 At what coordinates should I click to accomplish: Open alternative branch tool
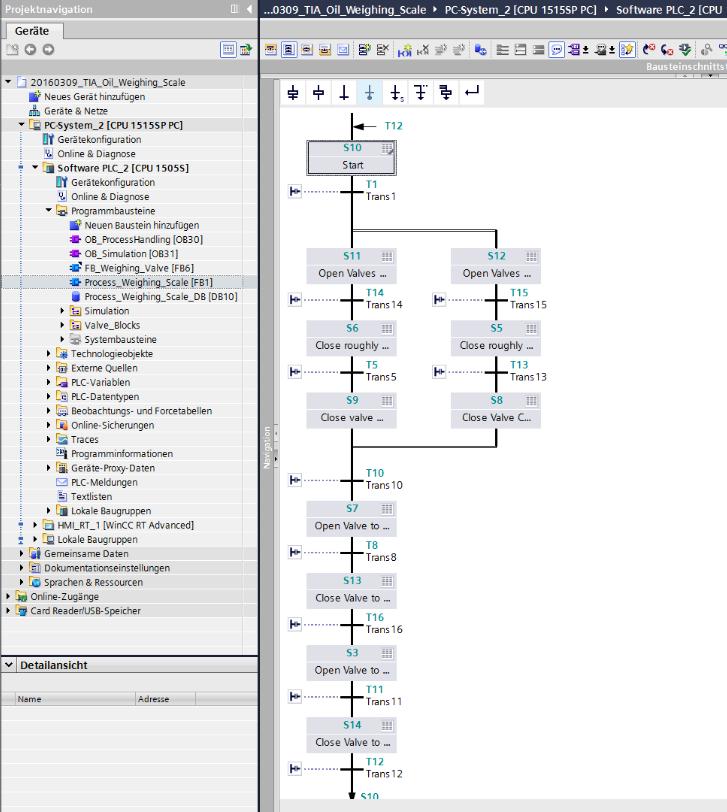pos(420,93)
